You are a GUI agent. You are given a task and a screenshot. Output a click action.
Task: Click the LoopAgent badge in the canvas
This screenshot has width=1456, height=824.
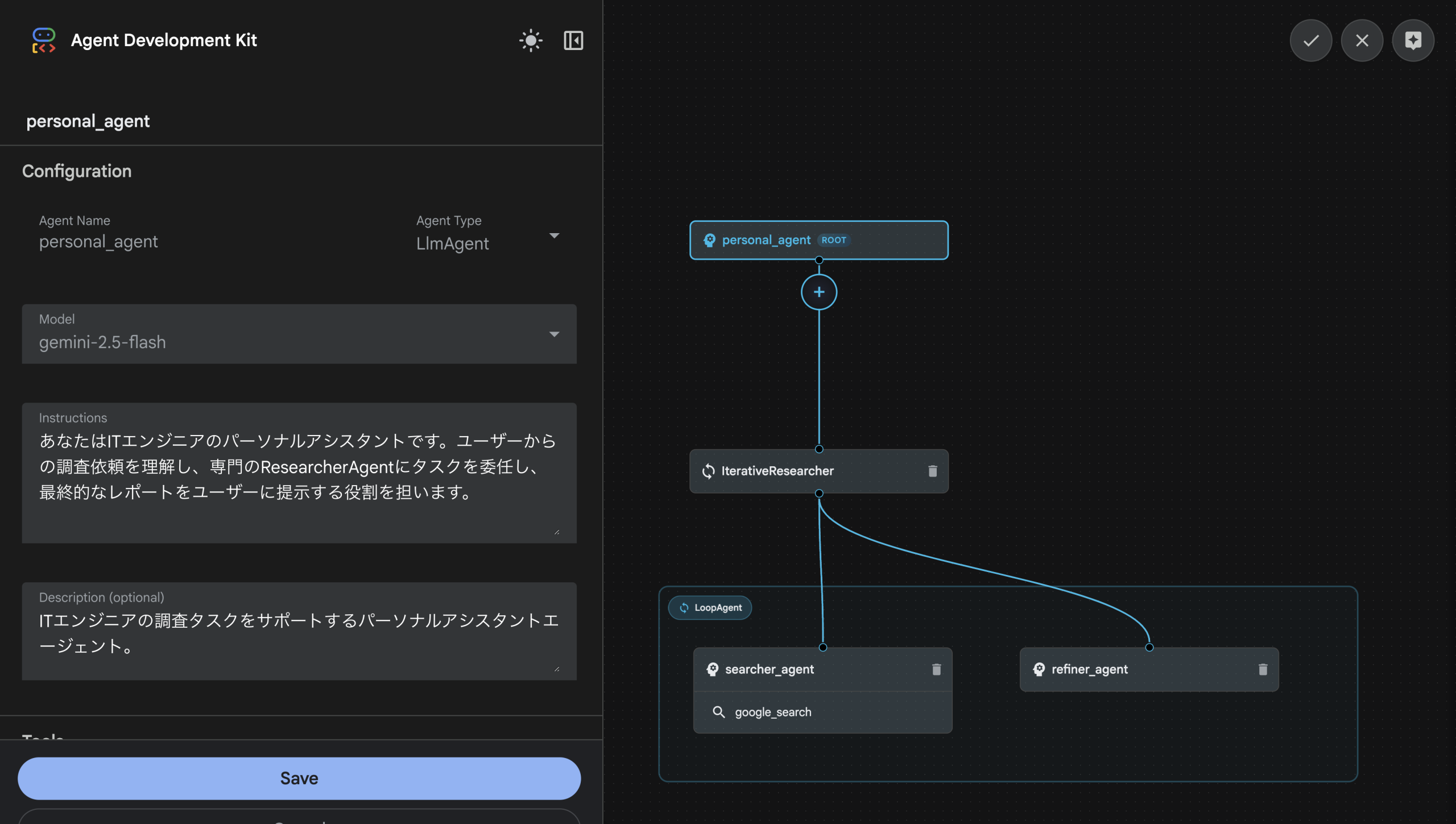click(709, 607)
